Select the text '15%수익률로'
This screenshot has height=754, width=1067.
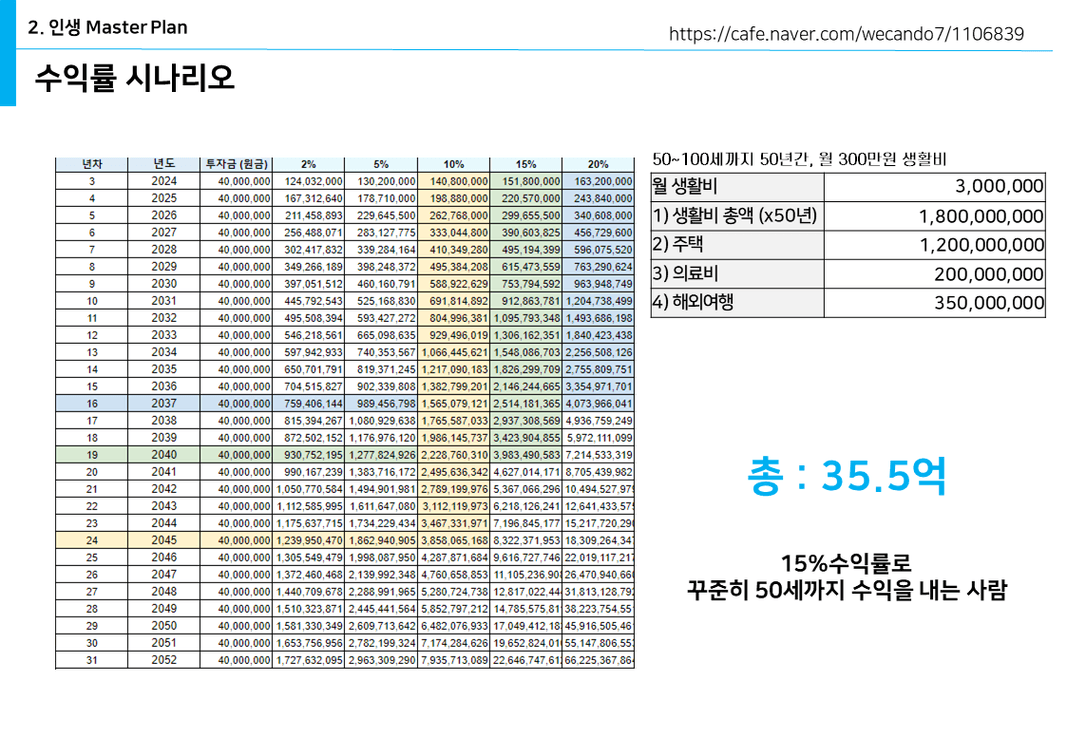(x=846, y=563)
